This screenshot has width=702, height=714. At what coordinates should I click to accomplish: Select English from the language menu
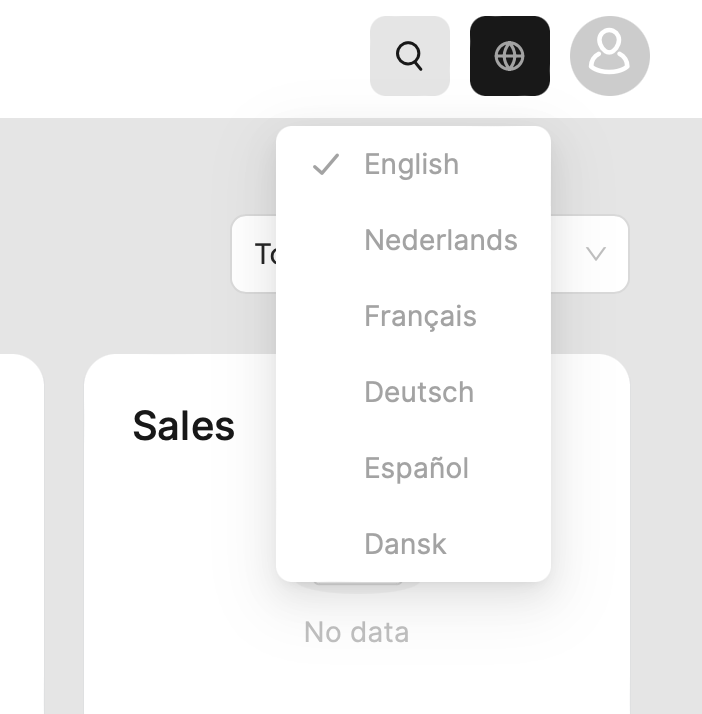[x=411, y=165]
